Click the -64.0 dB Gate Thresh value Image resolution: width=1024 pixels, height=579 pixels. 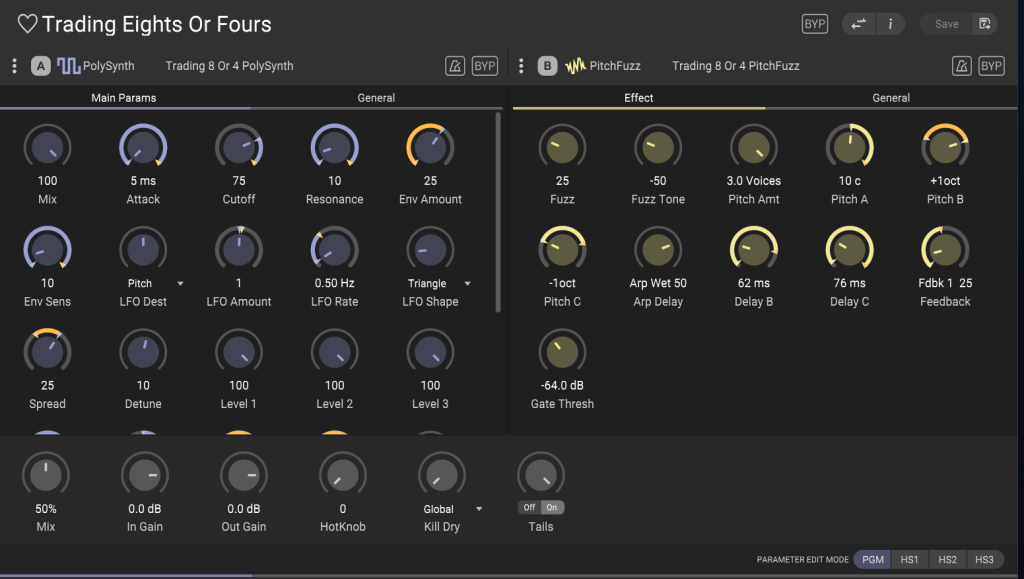point(562,386)
